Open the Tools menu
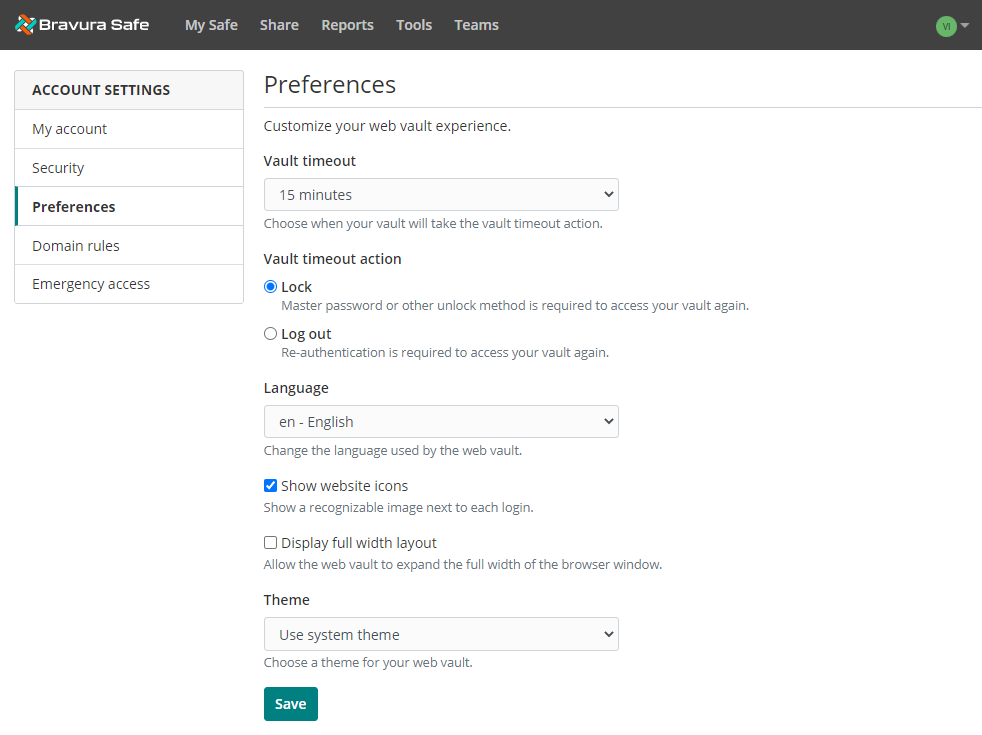The width and height of the screenshot is (982, 735). [x=414, y=25]
